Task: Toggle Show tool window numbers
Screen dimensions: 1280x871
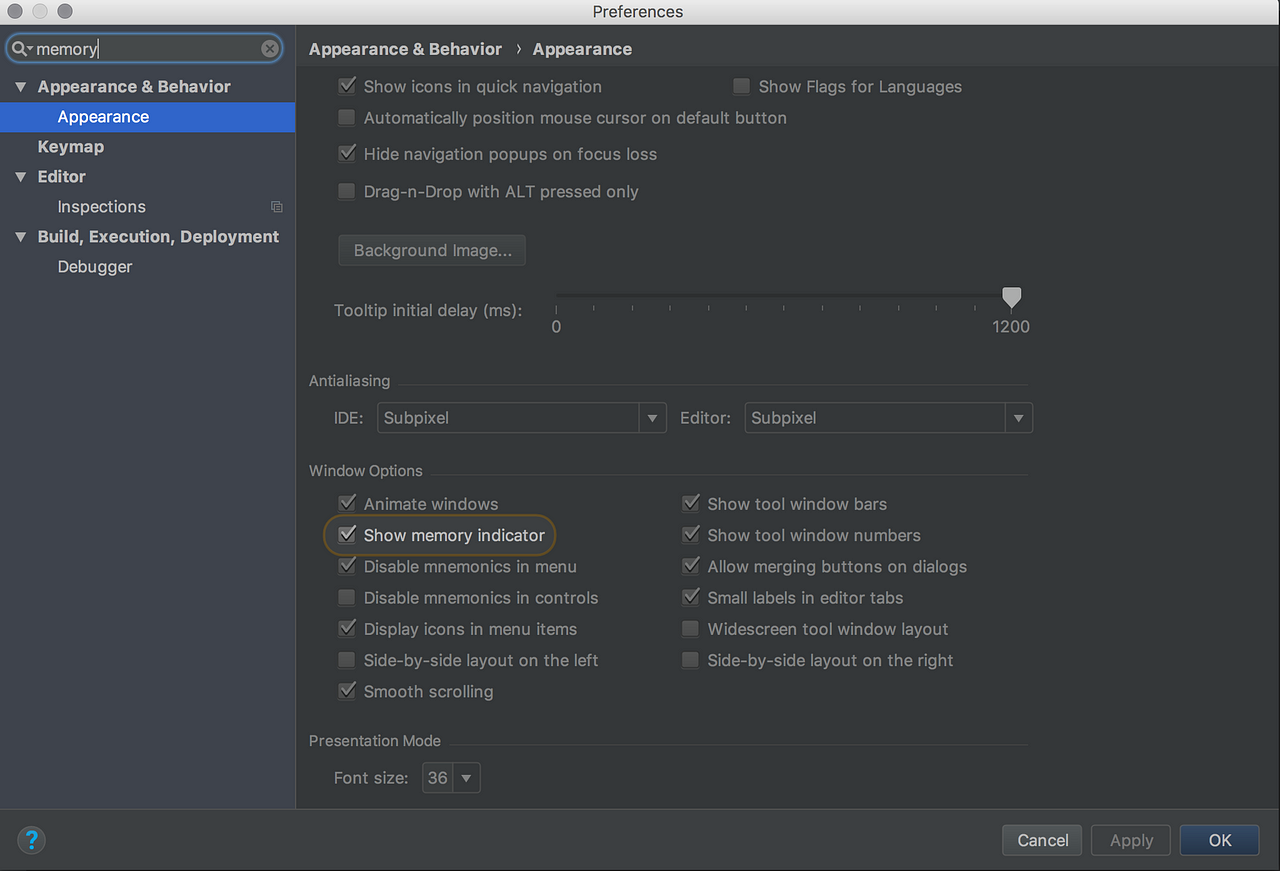Action: [690, 535]
